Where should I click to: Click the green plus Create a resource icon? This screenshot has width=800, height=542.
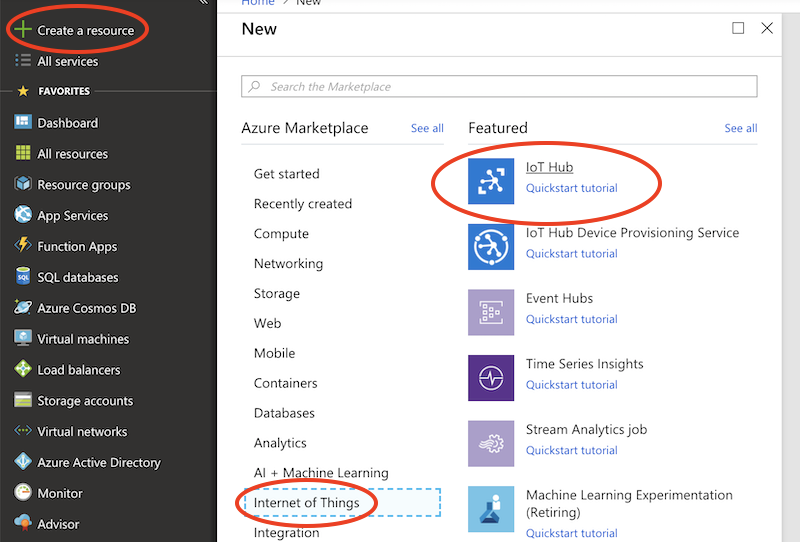tap(23, 30)
